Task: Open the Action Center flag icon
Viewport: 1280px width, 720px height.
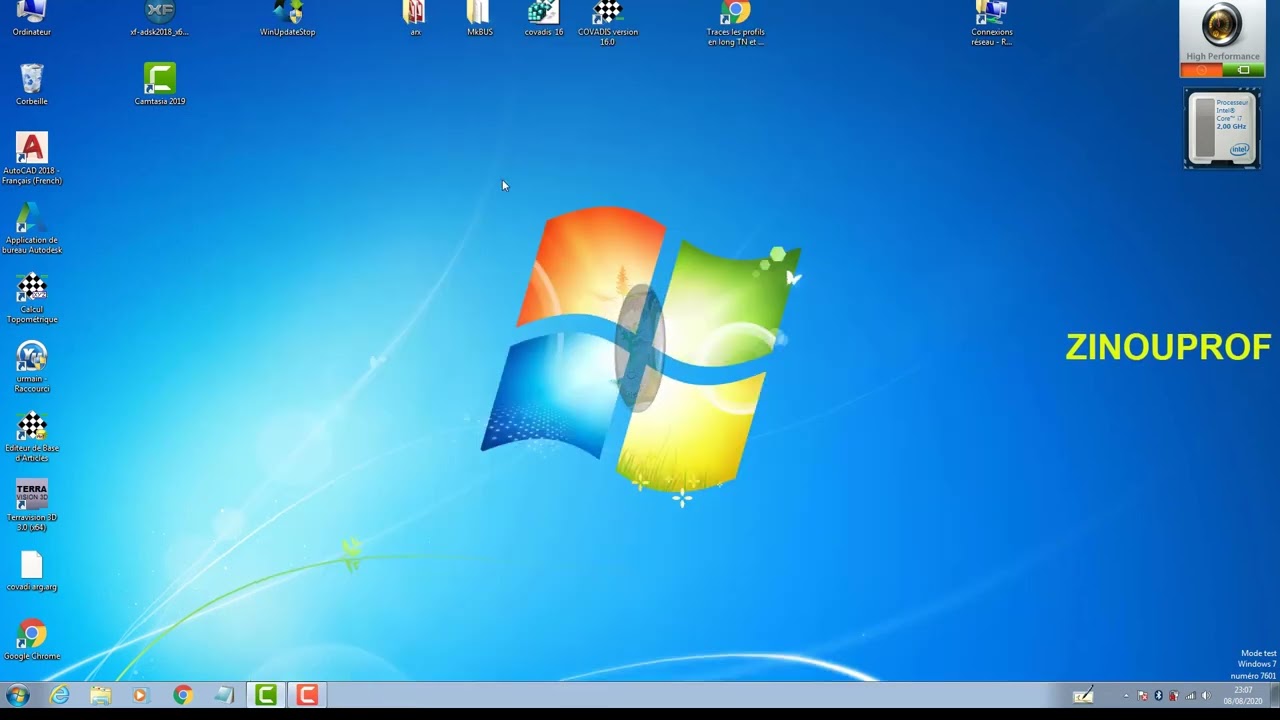Action: point(1143,695)
